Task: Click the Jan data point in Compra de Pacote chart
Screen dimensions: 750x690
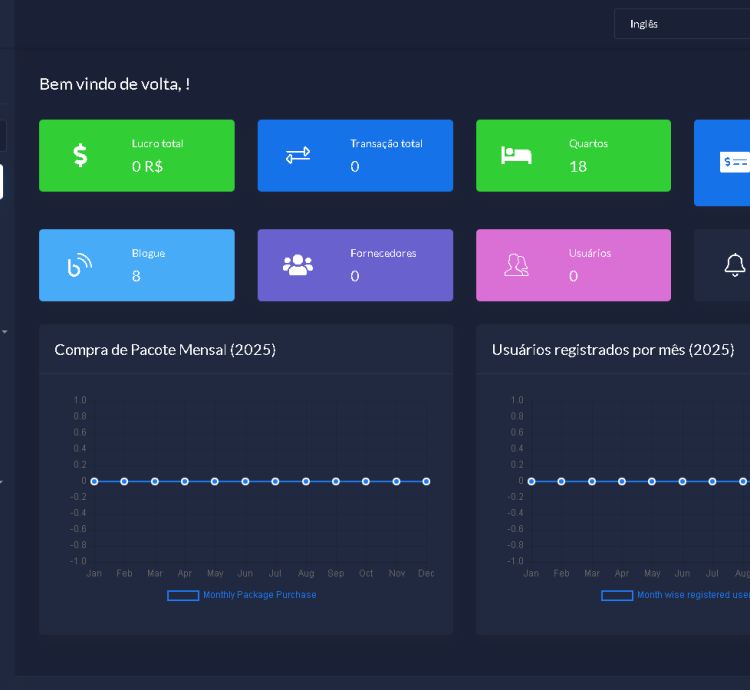Action: pyautogui.click(x=94, y=481)
